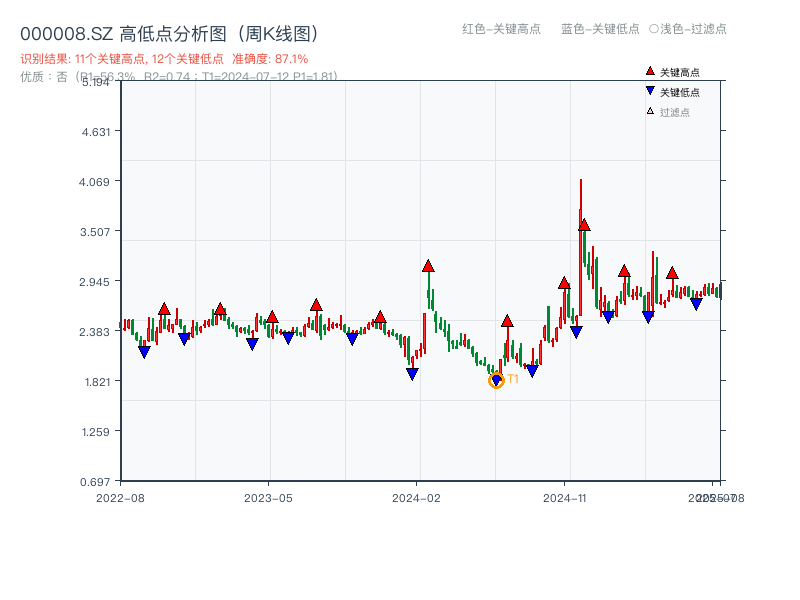Click the blue triangle icon in the legend
The width and height of the screenshot is (800, 600).
click(x=650, y=92)
